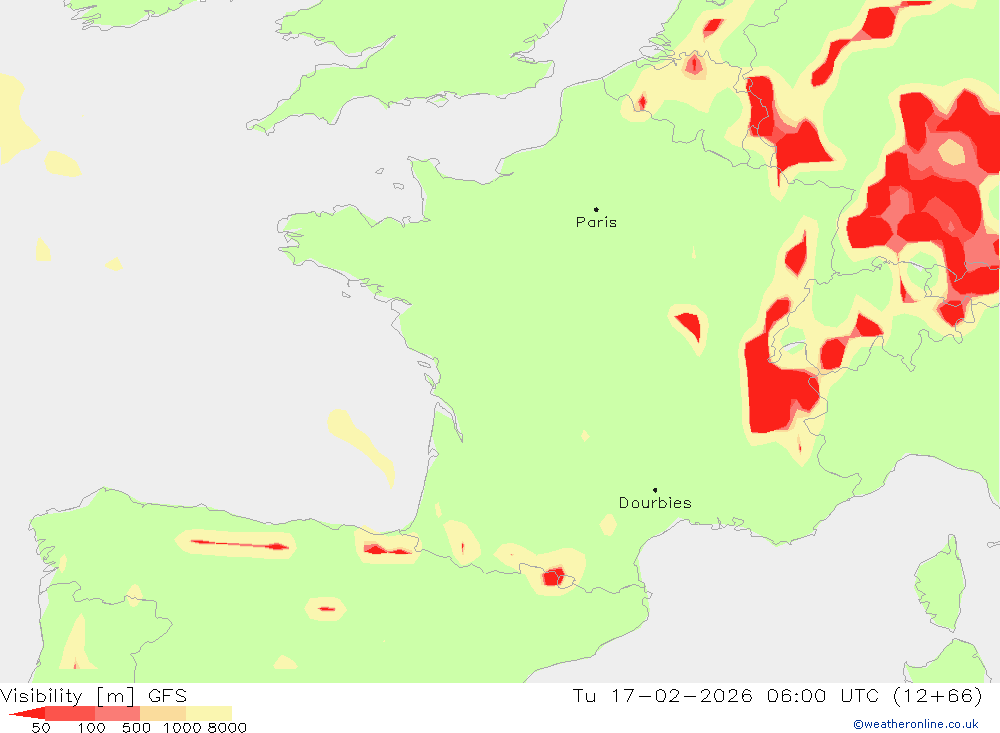The image size is (1000, 733).
Task: Click the '06:00 UTC' time text
Action: pos(823,695)
